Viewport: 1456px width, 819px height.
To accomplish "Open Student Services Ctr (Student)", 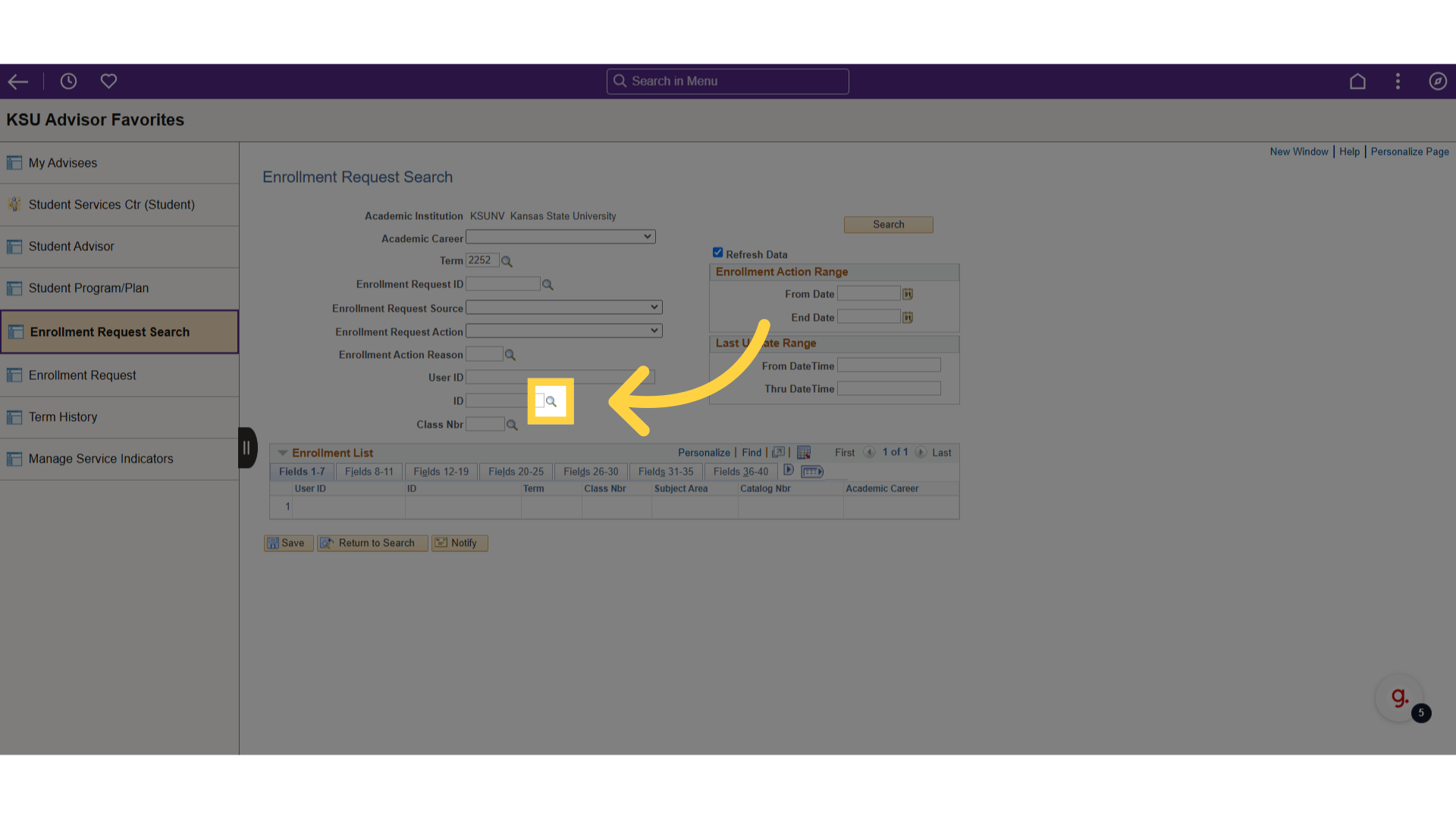I will (x=120, y=205).
